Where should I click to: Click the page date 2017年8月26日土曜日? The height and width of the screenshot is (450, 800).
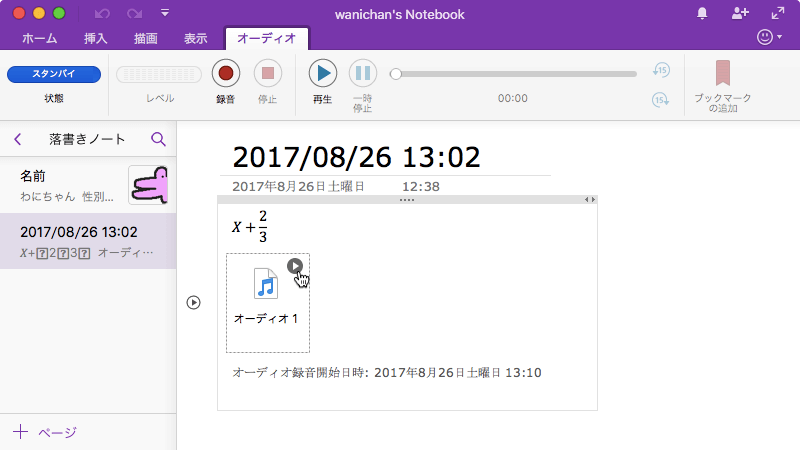click(x=298, y=187)
